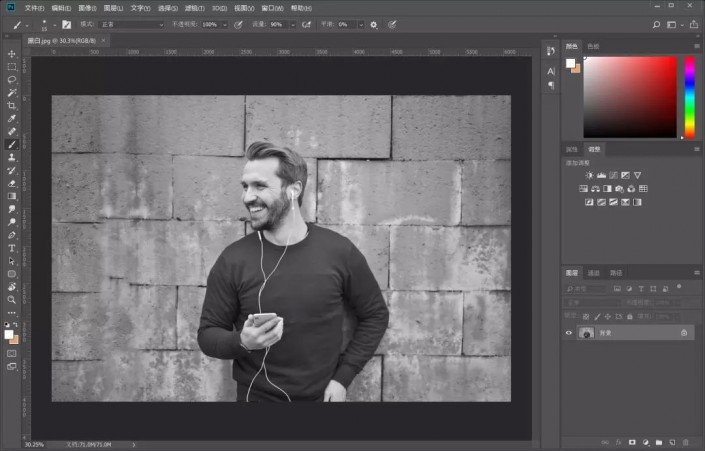Open the blend mode 正常 dropdown
Viewport: 705px width, 451px height.
click(132, 23)
